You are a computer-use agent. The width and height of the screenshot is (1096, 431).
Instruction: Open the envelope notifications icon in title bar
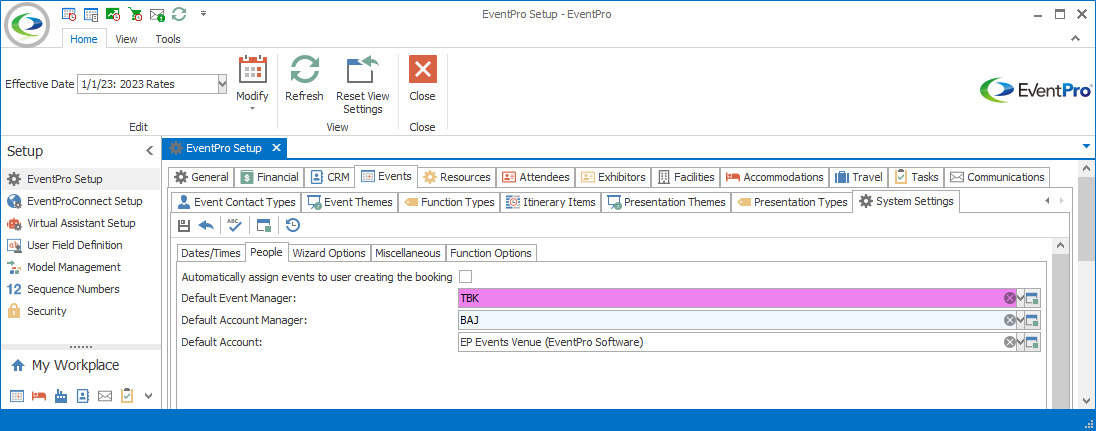(157, 14)
